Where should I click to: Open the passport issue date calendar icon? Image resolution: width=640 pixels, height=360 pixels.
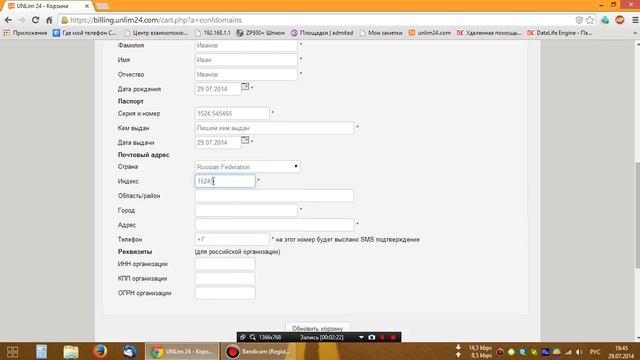[245, 140]
